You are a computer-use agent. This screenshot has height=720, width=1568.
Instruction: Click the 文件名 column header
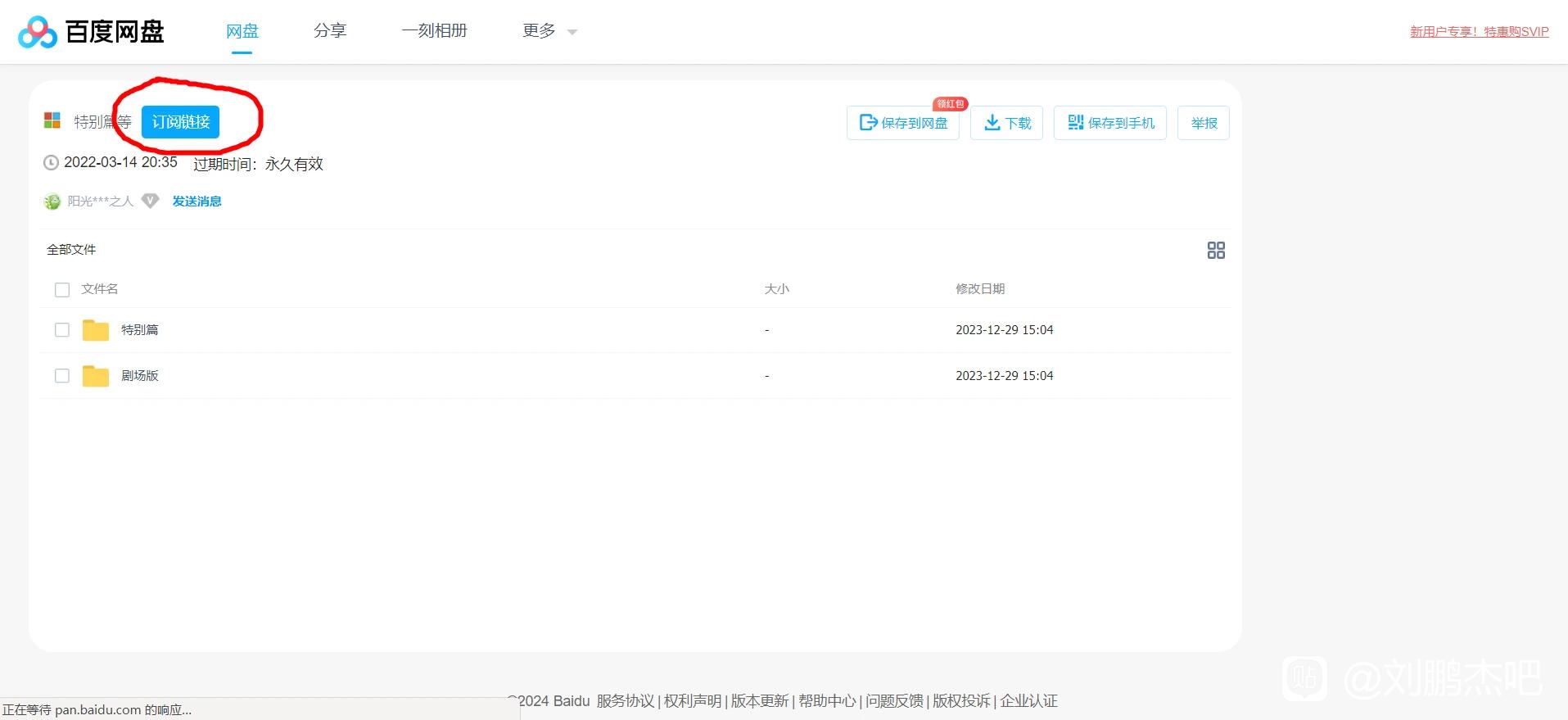tap(100, 289)
